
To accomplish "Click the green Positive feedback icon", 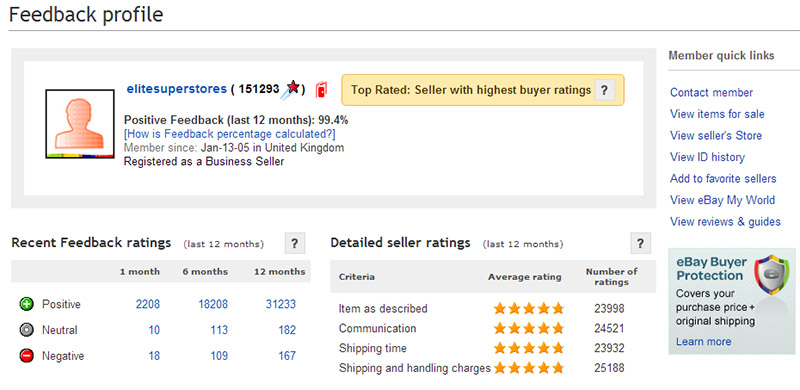I will point(27,304).
